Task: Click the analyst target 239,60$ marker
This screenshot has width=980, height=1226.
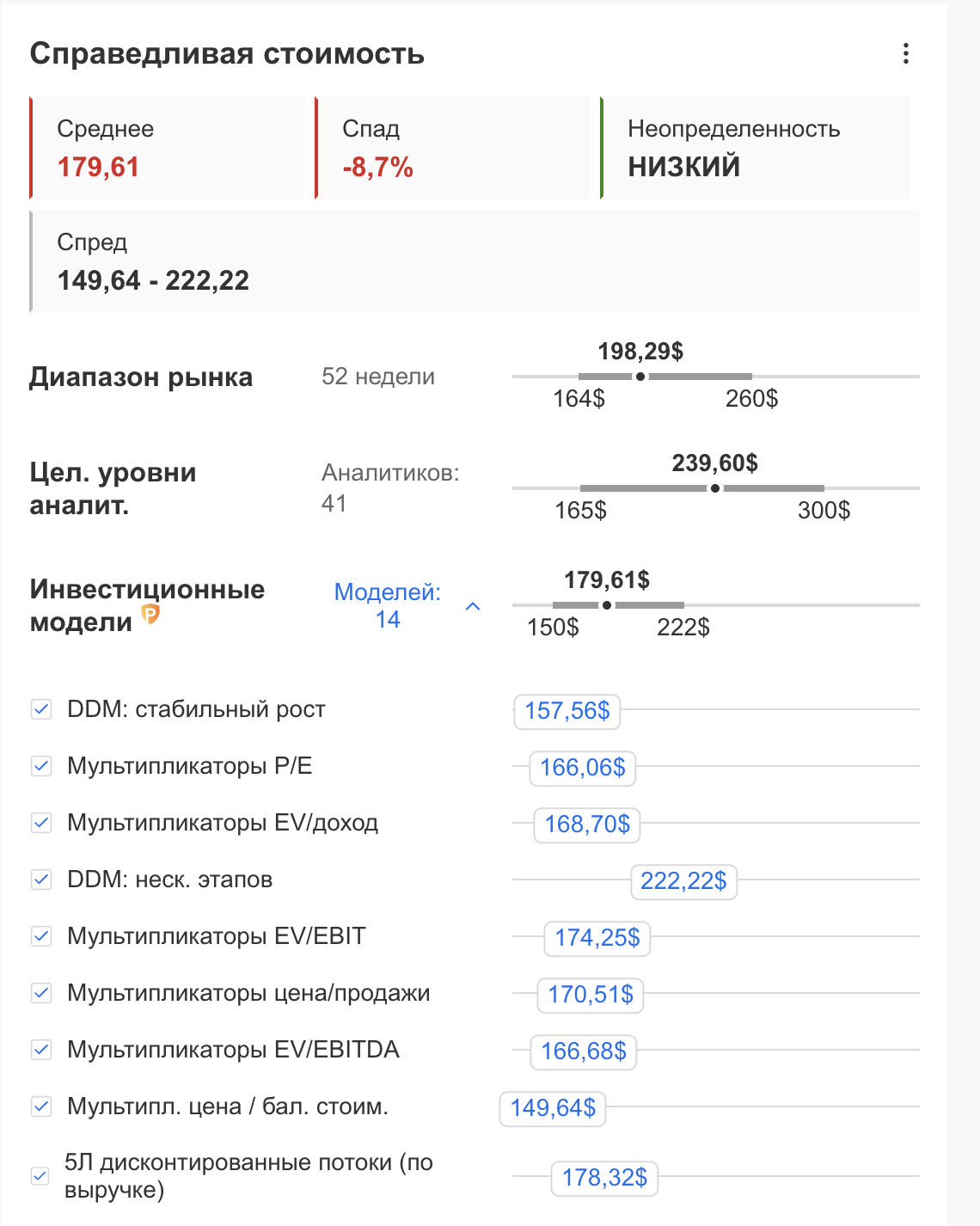Action: [715, 488]
